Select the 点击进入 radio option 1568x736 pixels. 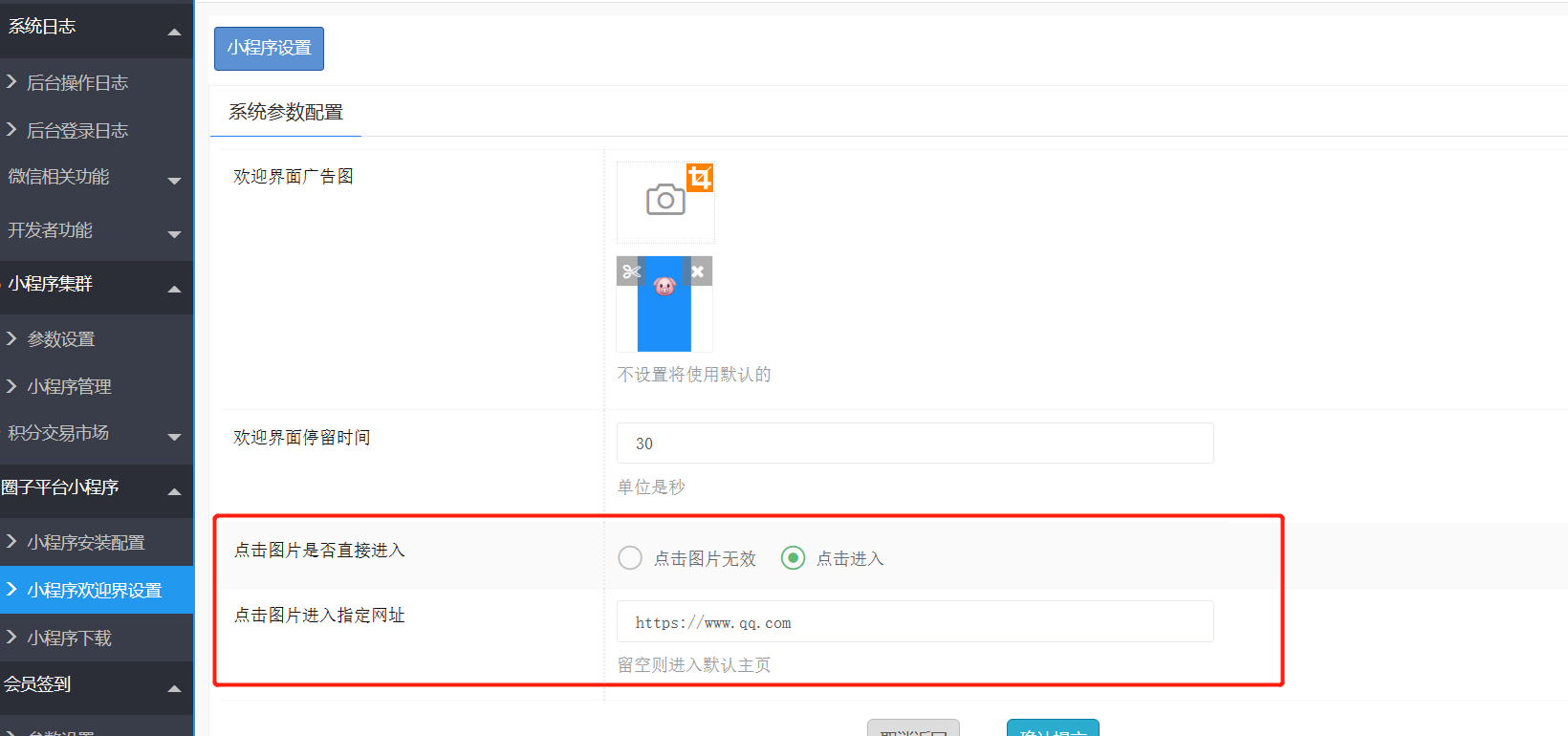tap(793, 558)
